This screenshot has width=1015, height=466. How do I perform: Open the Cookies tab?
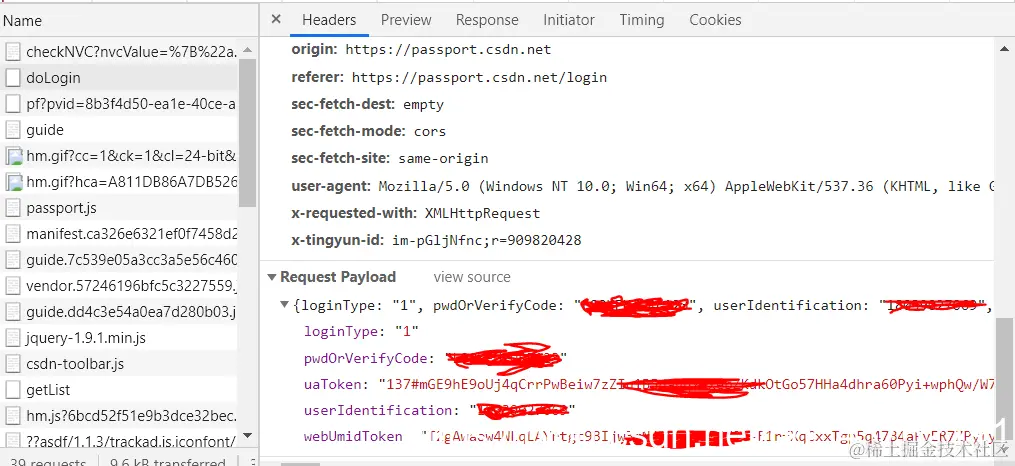pos(715,20)
